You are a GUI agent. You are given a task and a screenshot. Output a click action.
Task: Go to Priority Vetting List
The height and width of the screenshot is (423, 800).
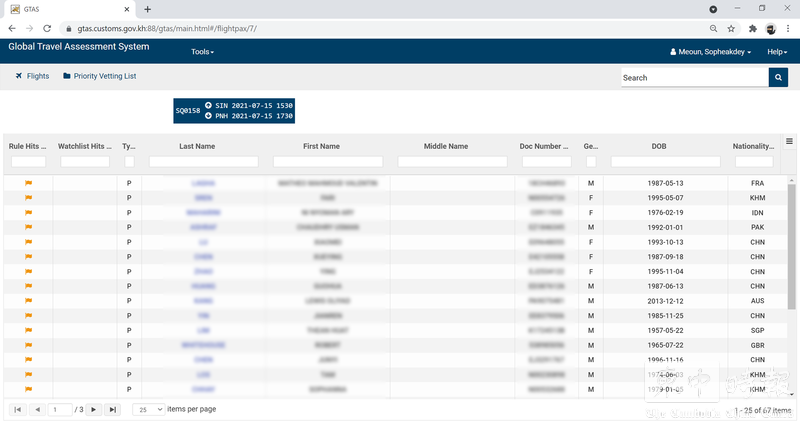point(99,76)
